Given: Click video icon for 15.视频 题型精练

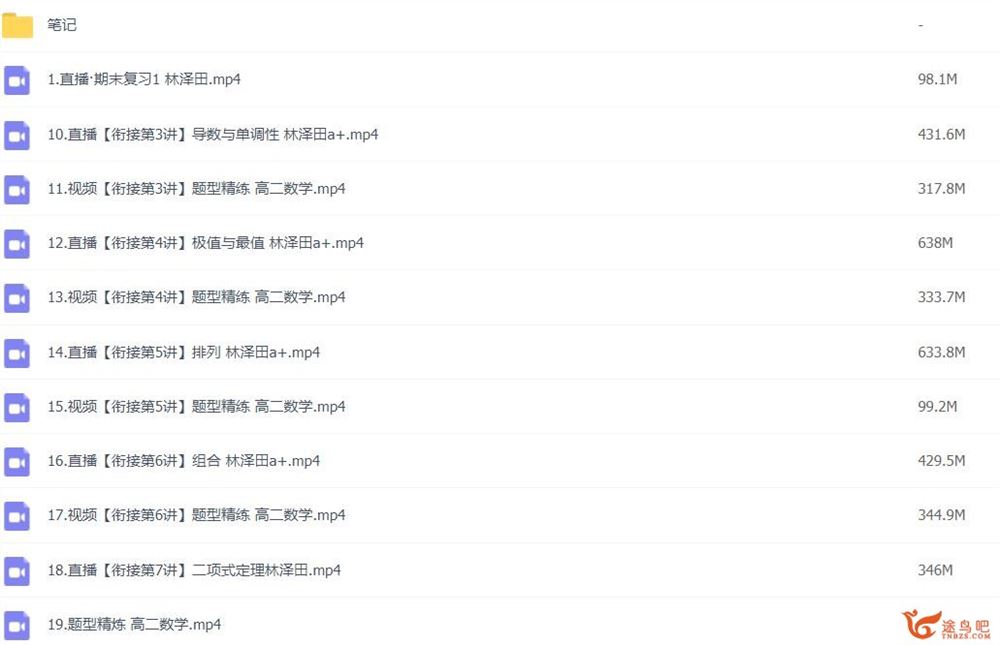Looking at the screenshot, I should [x=17, y=408].
